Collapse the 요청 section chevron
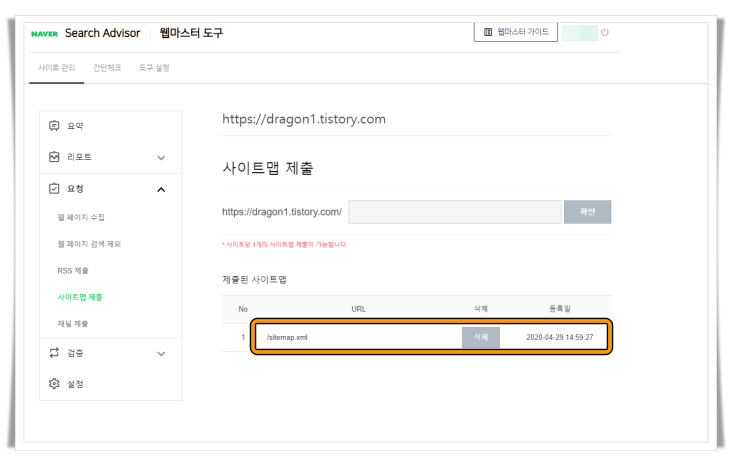The width and height of the screenshot is (732, 466). 161,190
